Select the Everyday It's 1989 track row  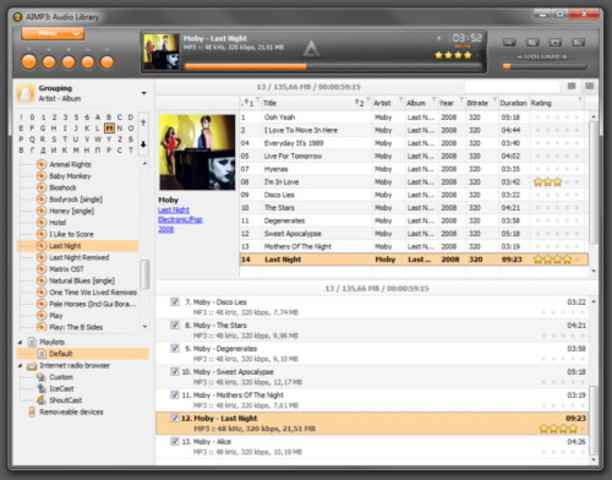coord(414,143)
